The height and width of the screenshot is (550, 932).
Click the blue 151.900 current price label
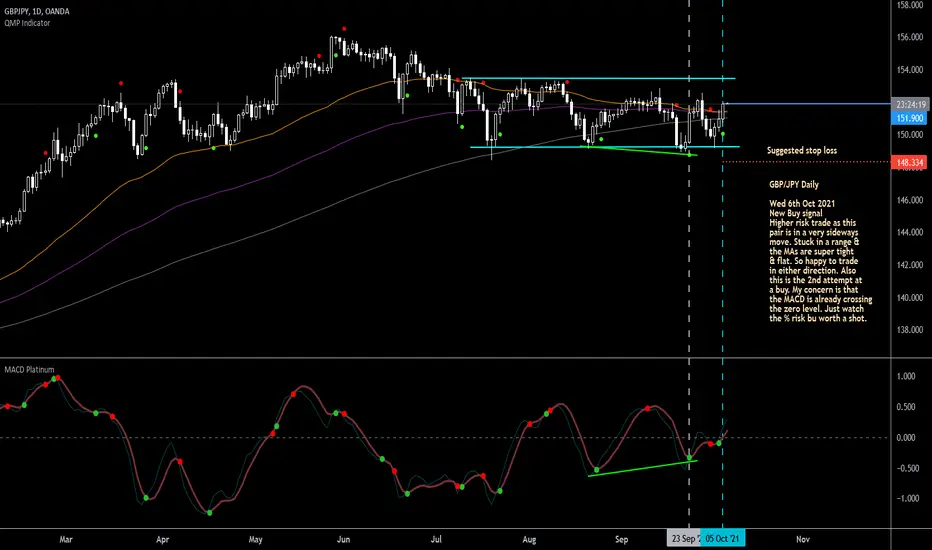[x=909, y=118]
